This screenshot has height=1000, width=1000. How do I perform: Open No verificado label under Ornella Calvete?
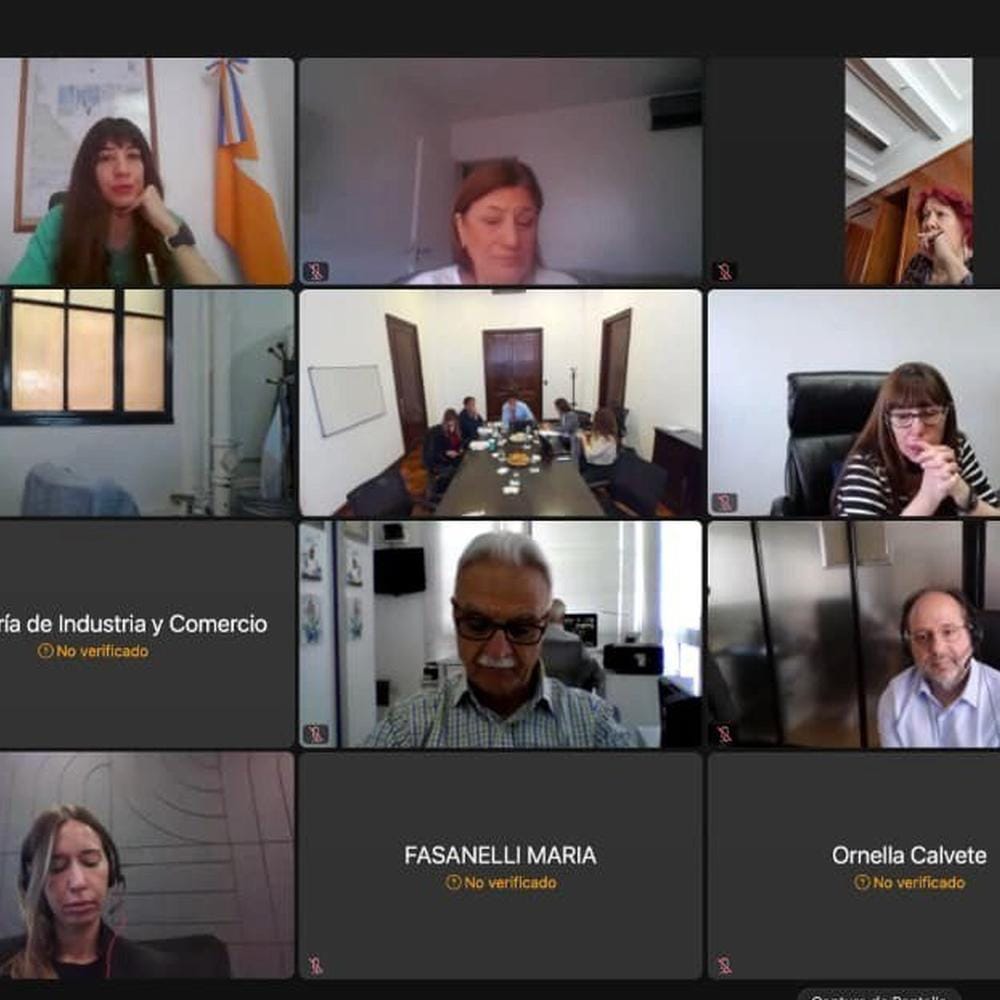pos(919,883)
